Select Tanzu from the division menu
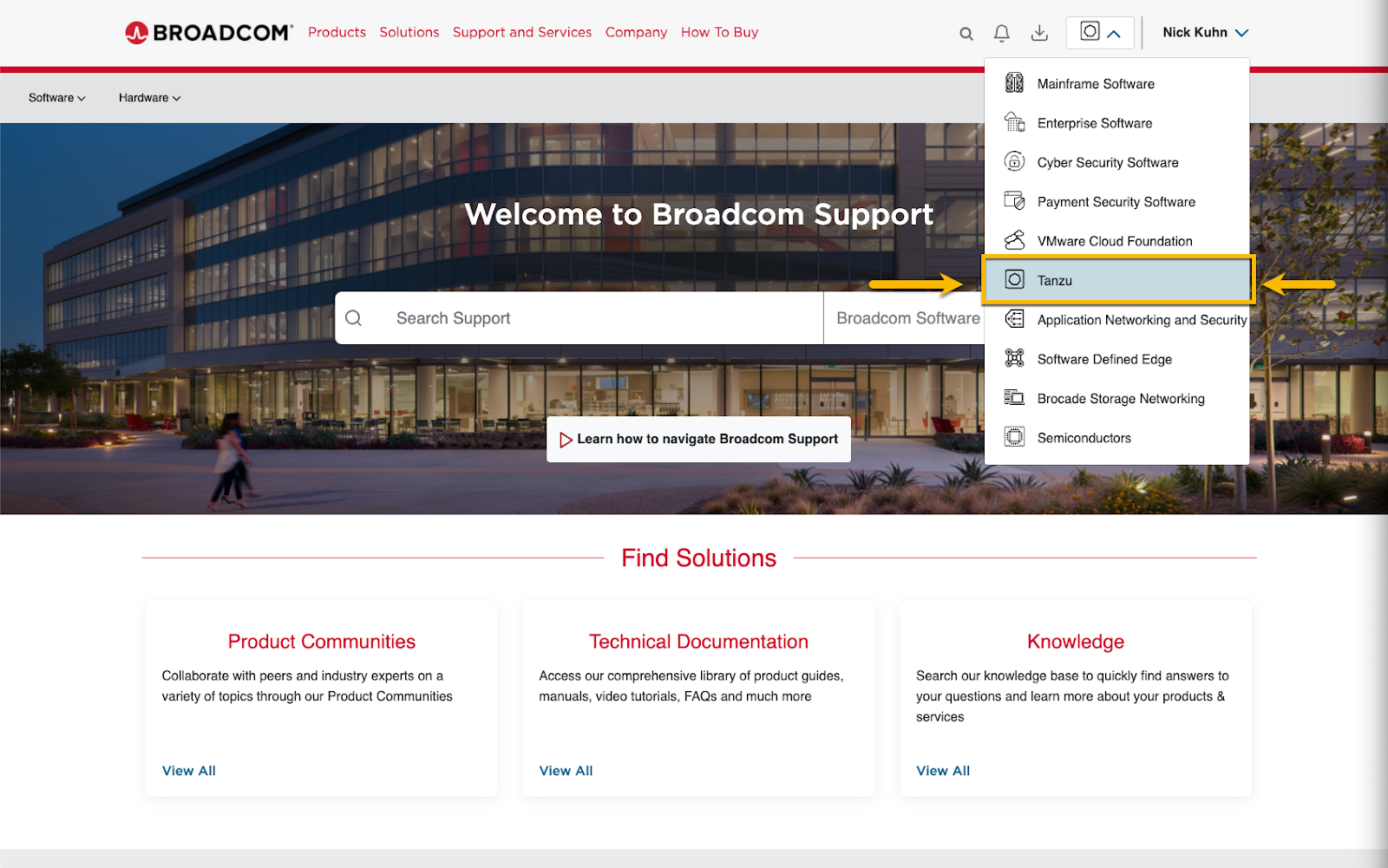The image size is (1388, 868). [1118, 280]
